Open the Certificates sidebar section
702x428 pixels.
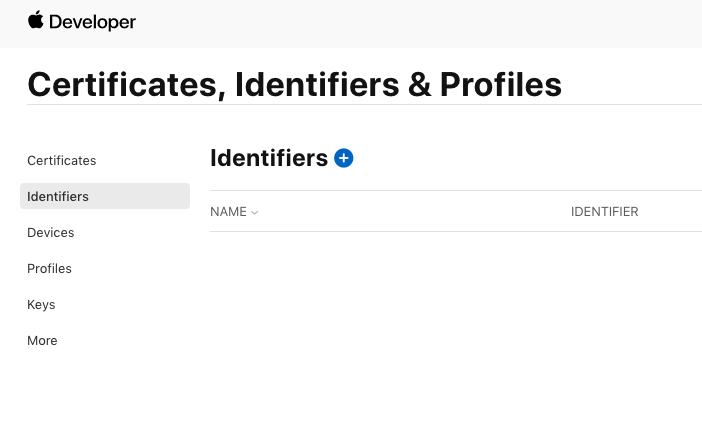coord(62,160)
